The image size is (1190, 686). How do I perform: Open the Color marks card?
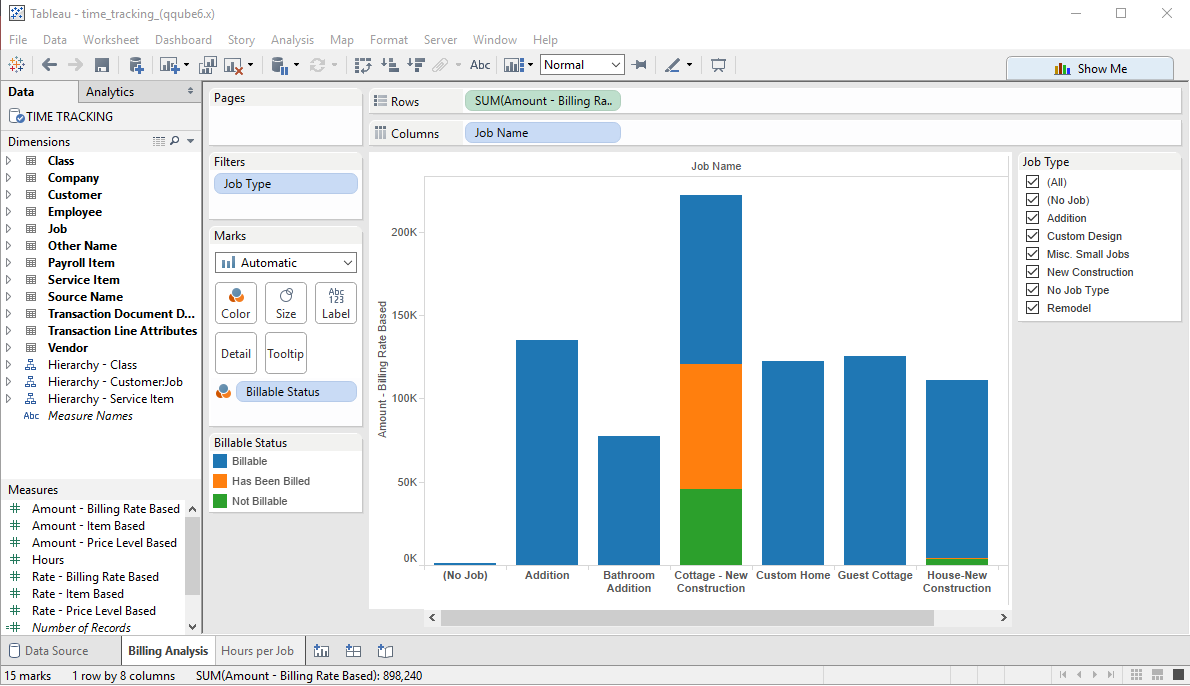(x=236, y=302)
